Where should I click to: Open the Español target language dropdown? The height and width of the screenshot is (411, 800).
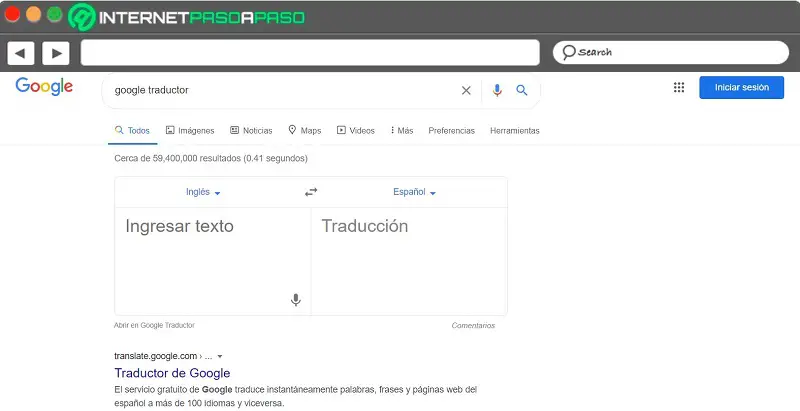(x=414, y=192)
